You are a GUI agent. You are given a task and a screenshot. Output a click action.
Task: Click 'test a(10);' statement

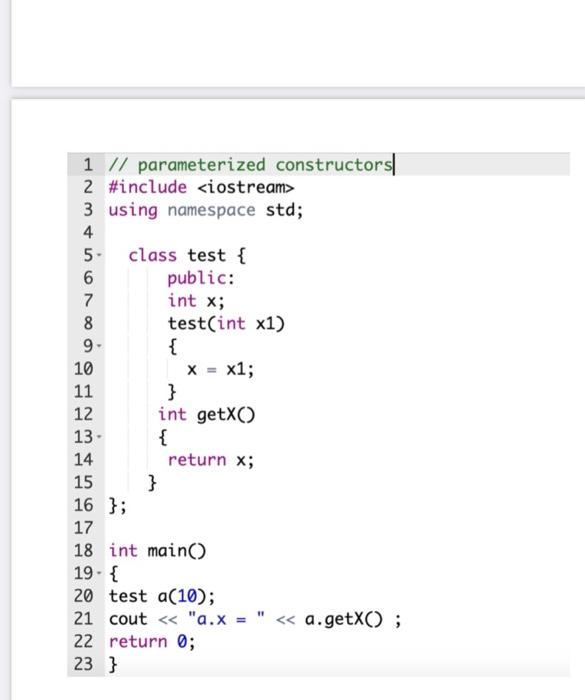pyautogui.click(x=162, y=596)
